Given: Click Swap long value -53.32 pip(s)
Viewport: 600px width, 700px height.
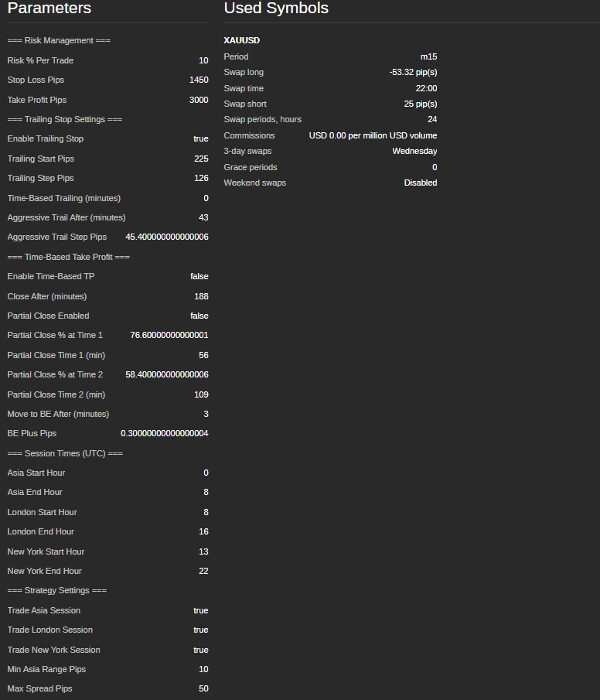Looking at the screenshot, I should click(x=413, y=72).
